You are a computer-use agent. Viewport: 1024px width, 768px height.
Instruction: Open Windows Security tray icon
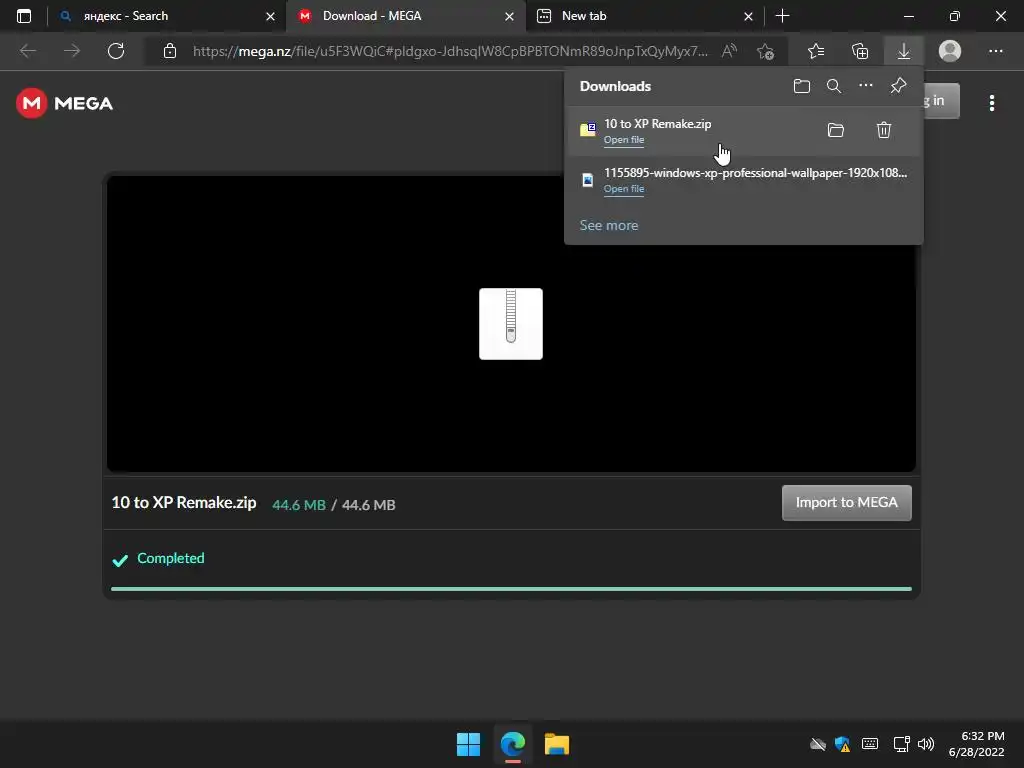842,744
